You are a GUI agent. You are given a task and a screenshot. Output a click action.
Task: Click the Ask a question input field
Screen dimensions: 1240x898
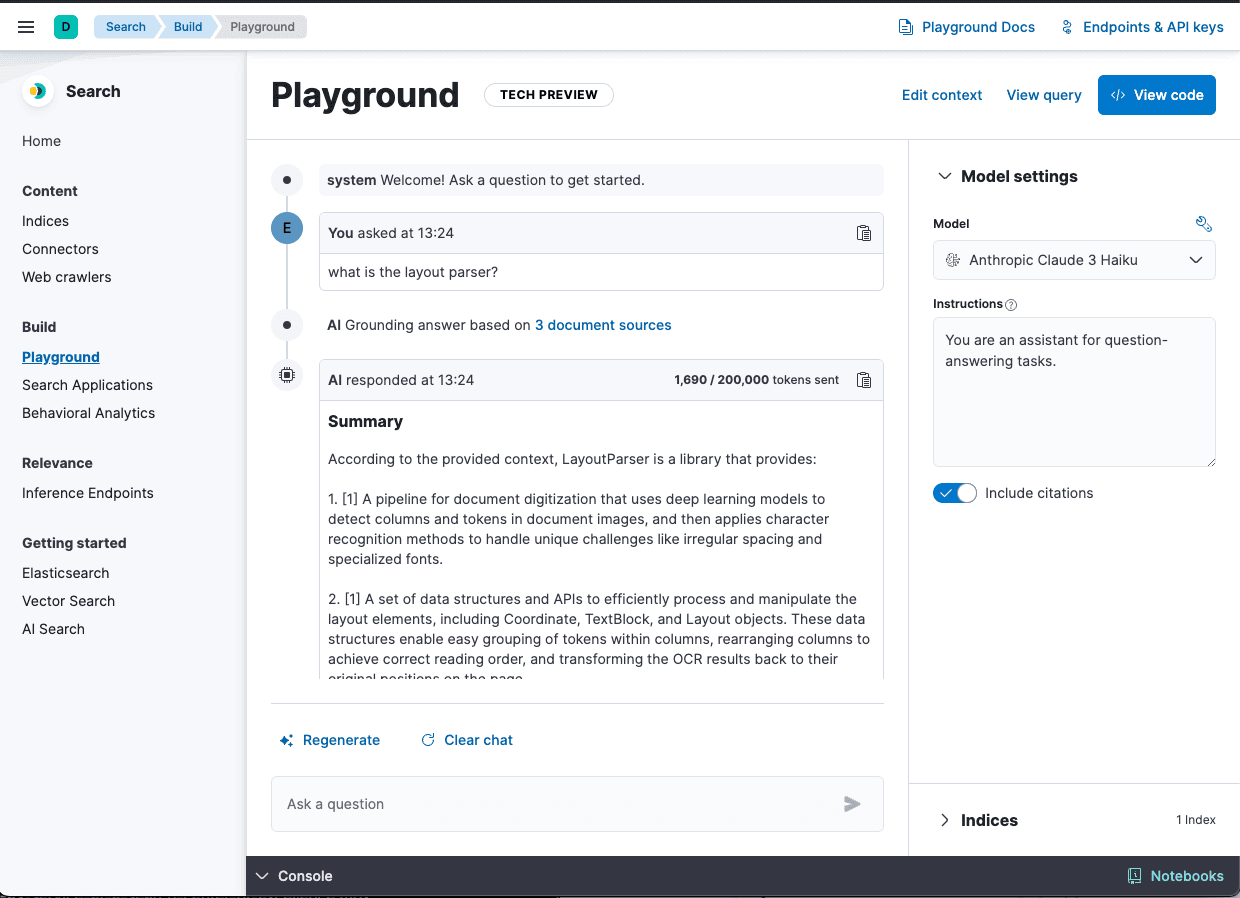(555, 804)
